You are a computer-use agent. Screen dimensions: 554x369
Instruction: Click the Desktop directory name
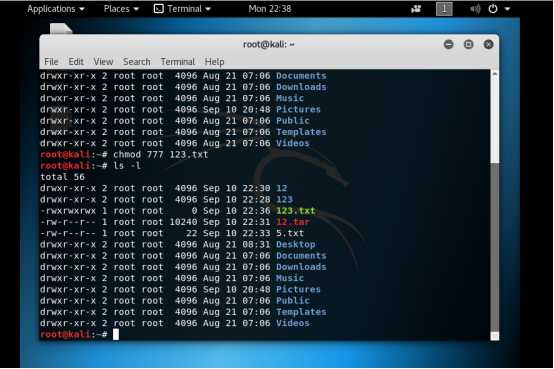(x=296, y=245)
